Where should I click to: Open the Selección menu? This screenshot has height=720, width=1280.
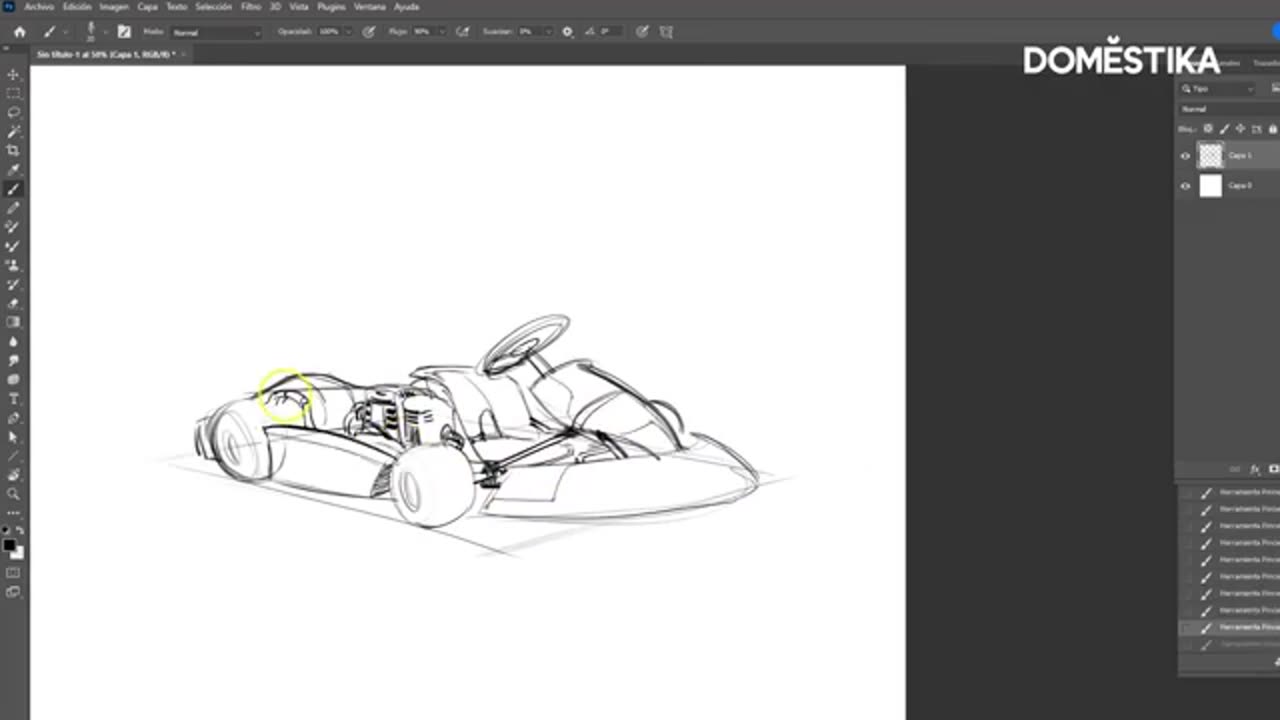(x=213, y=7)
